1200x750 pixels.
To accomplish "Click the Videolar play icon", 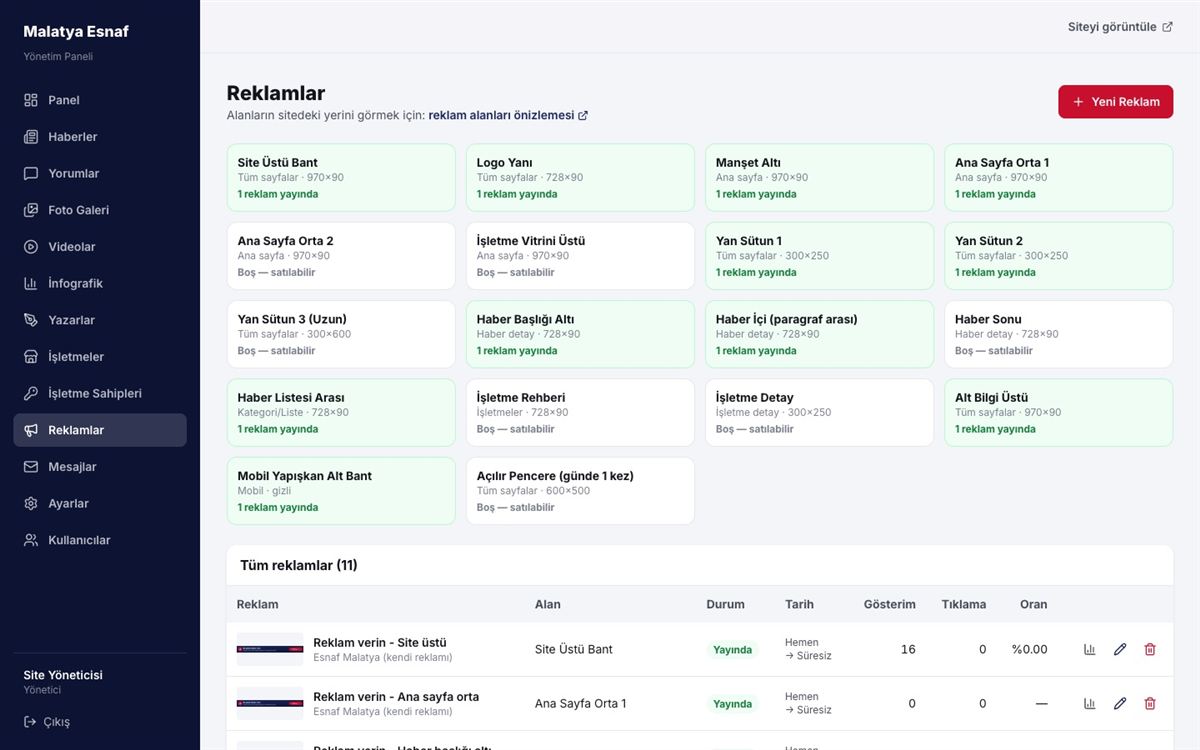I will point(31,247).
